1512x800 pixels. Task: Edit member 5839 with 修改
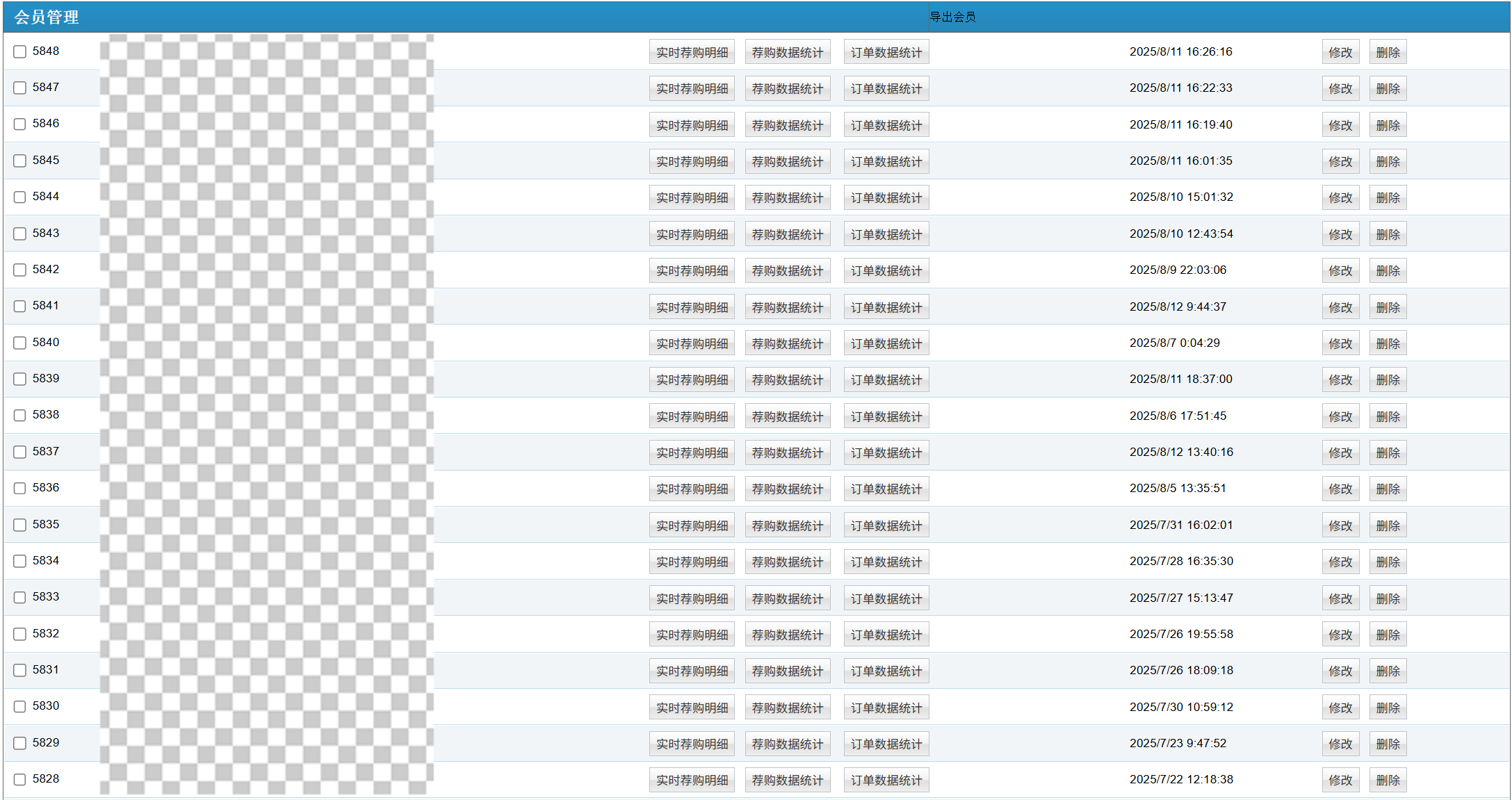(x=1340, y=379)
